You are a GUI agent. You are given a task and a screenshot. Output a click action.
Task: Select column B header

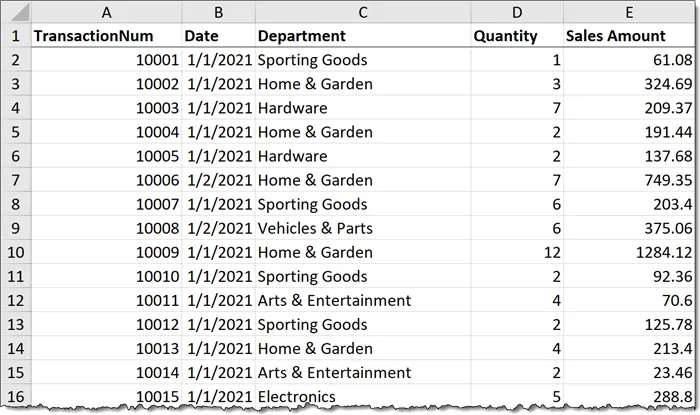218,12
